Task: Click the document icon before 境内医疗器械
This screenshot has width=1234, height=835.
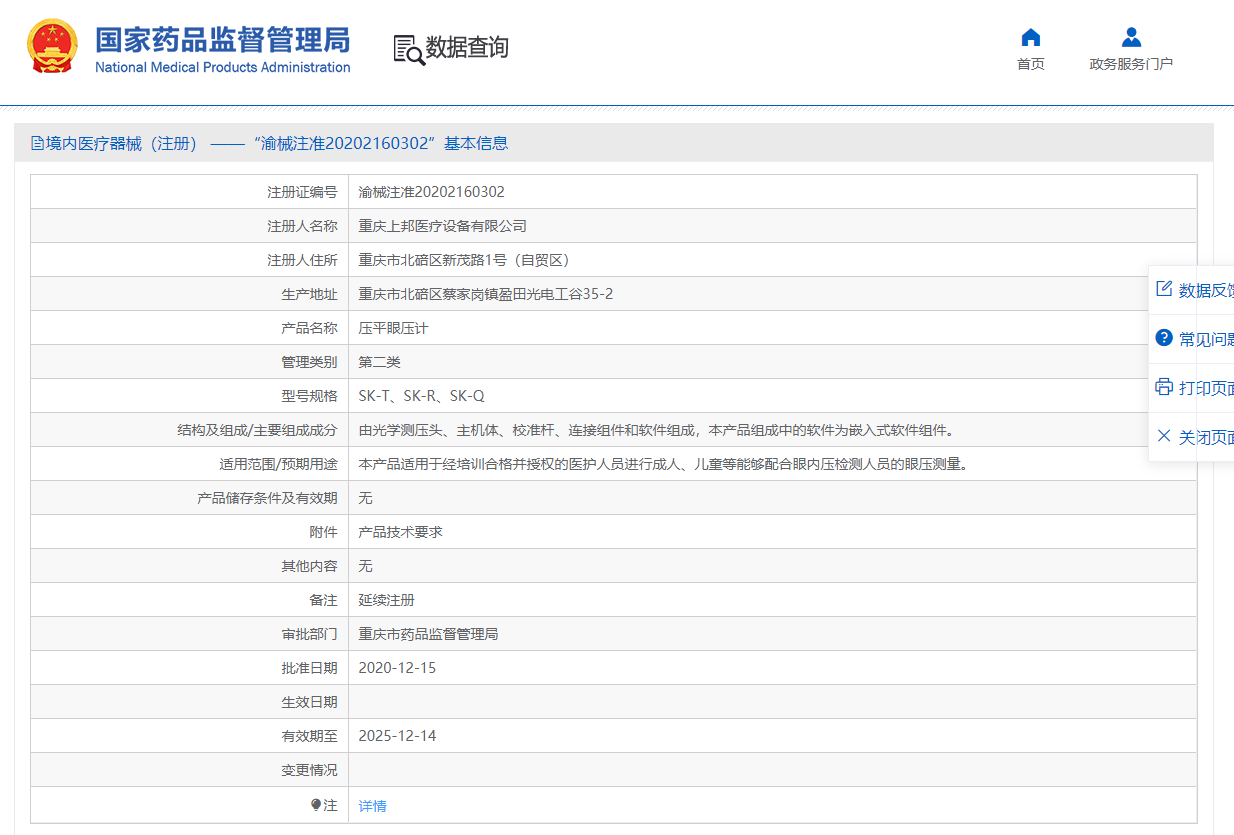Action: pos(37,143)
